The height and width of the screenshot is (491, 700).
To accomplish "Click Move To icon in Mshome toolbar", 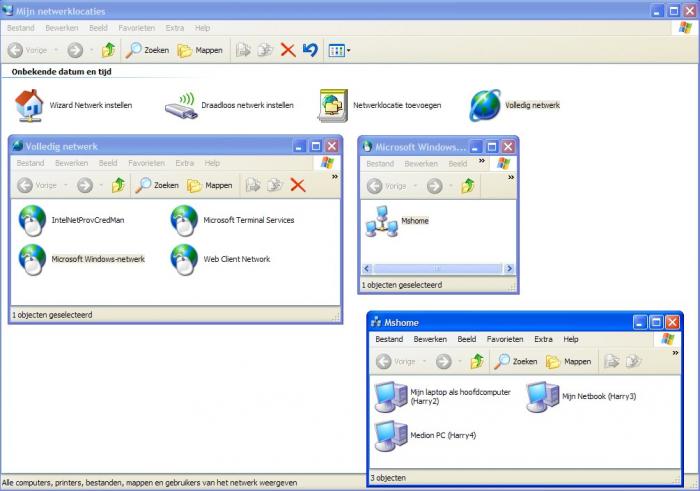I will [612, 362].
